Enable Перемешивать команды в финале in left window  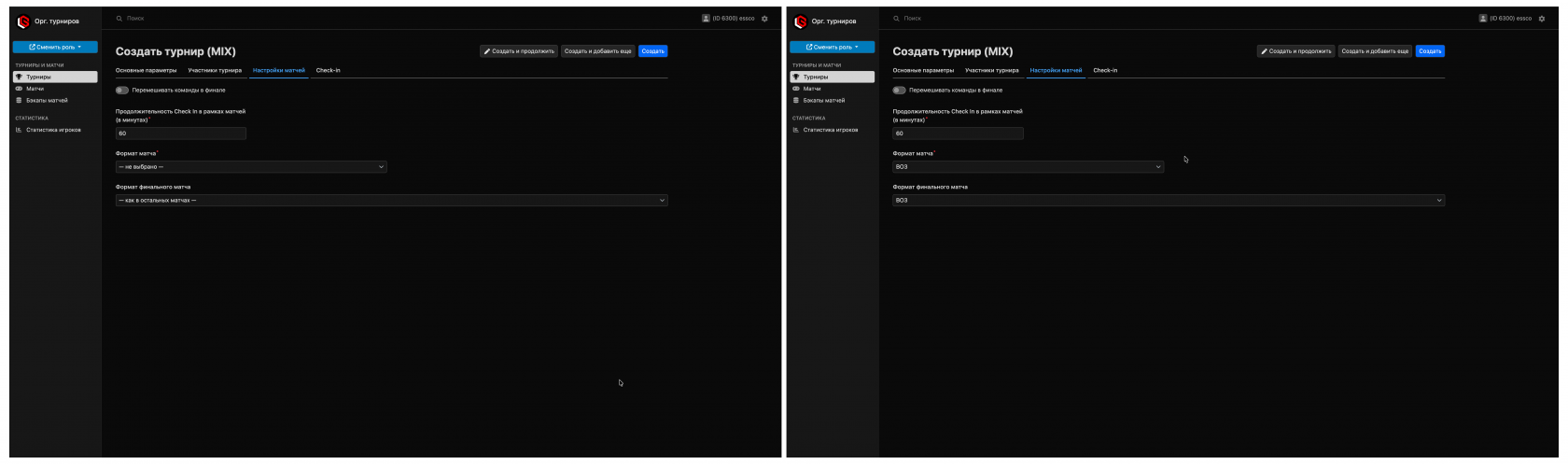click(122, 91)
